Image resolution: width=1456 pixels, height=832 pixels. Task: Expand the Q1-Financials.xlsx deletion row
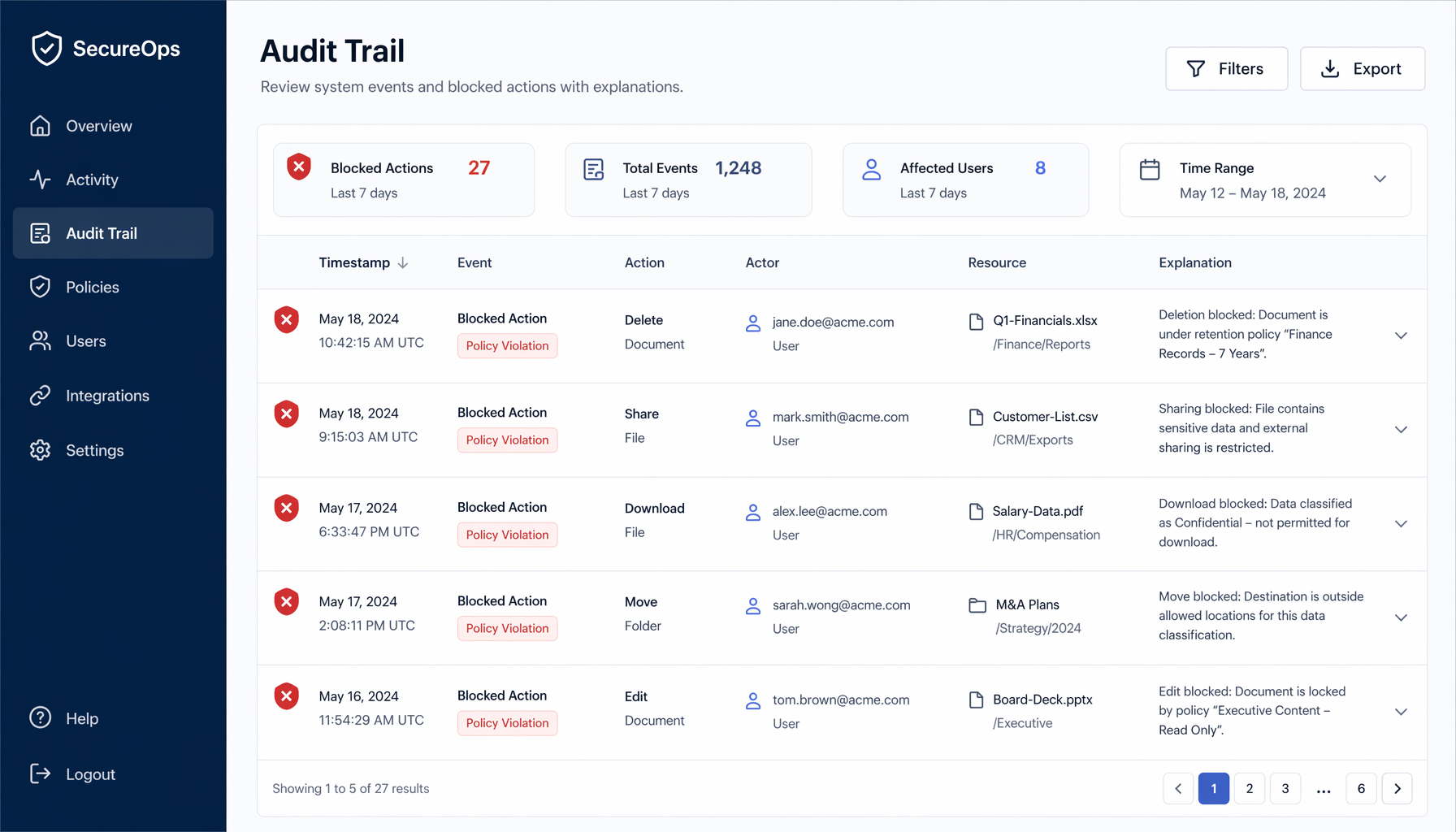pyautogui.click(x=1401, y=336)
